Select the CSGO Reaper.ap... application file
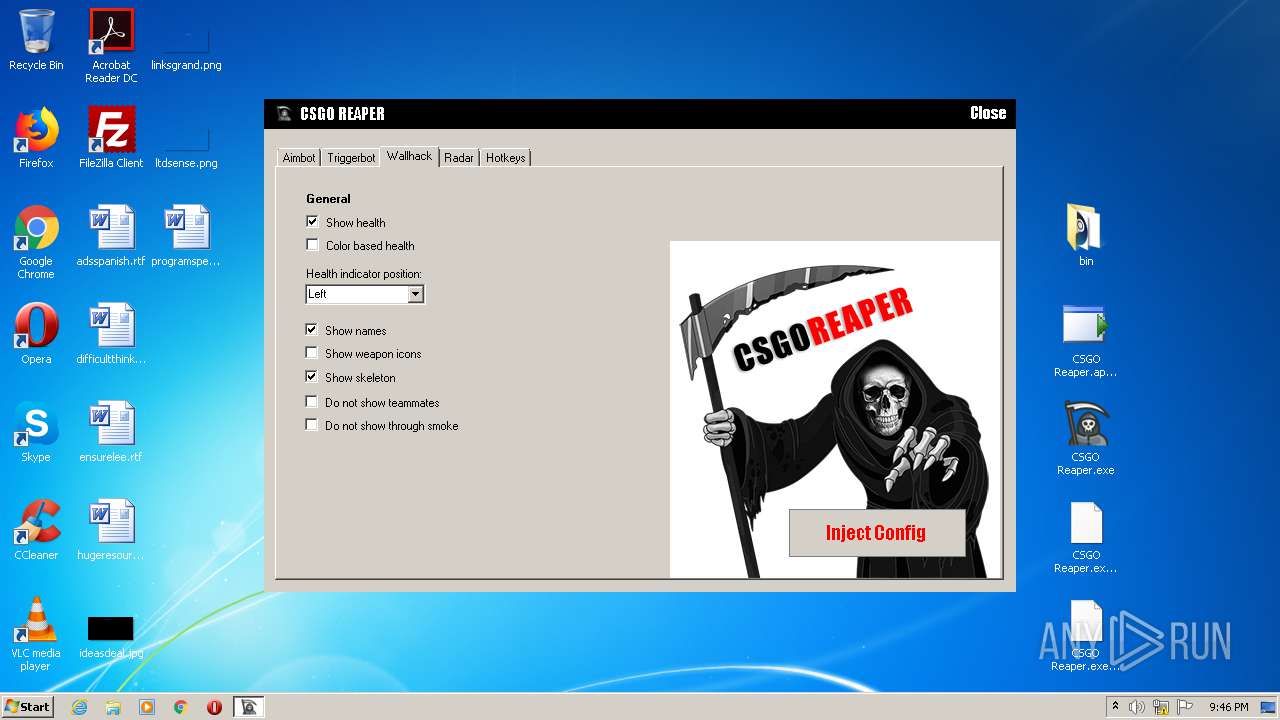1280x720 pixels. [x=1086, y=340]
